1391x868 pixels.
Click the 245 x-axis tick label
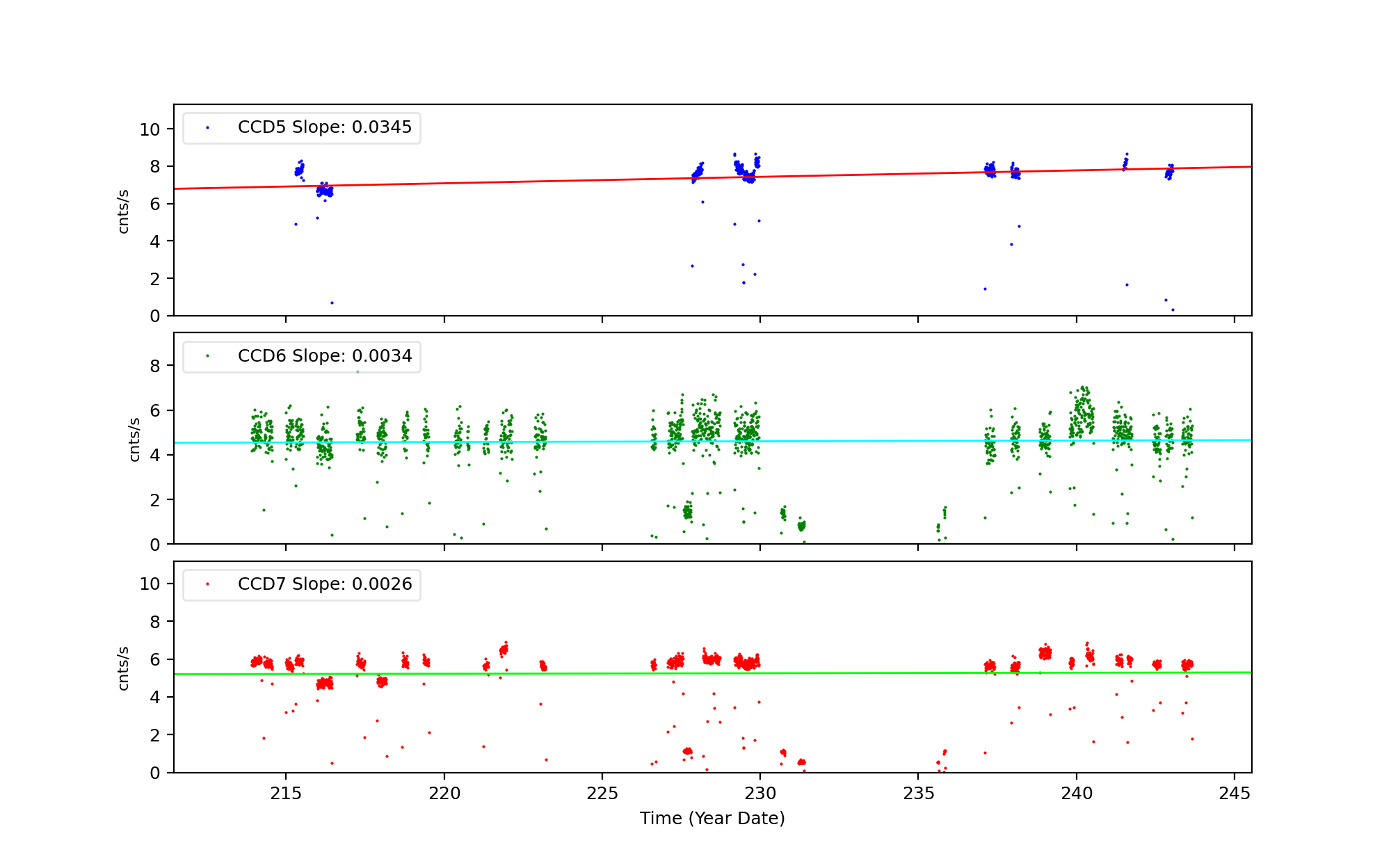tap(1235, 794)
